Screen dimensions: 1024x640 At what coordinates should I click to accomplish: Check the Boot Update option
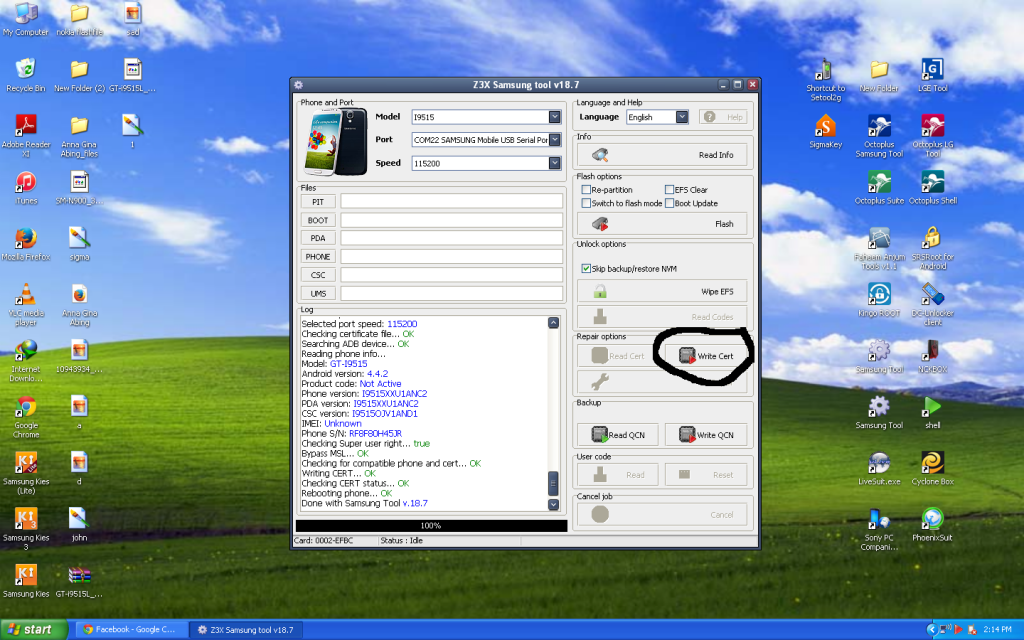[x=669, y=203]
